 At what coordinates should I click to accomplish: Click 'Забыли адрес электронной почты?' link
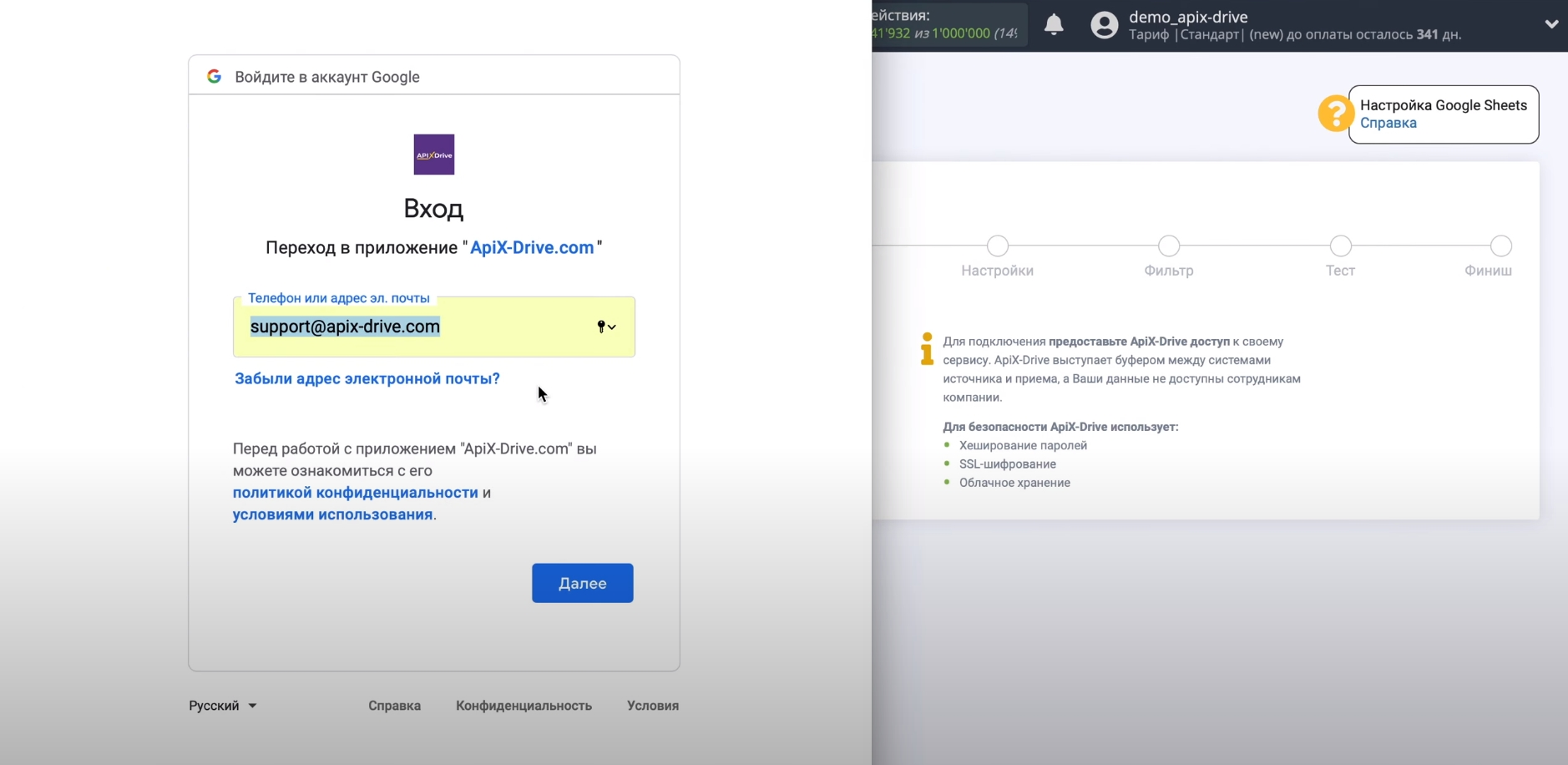point(367,378)
